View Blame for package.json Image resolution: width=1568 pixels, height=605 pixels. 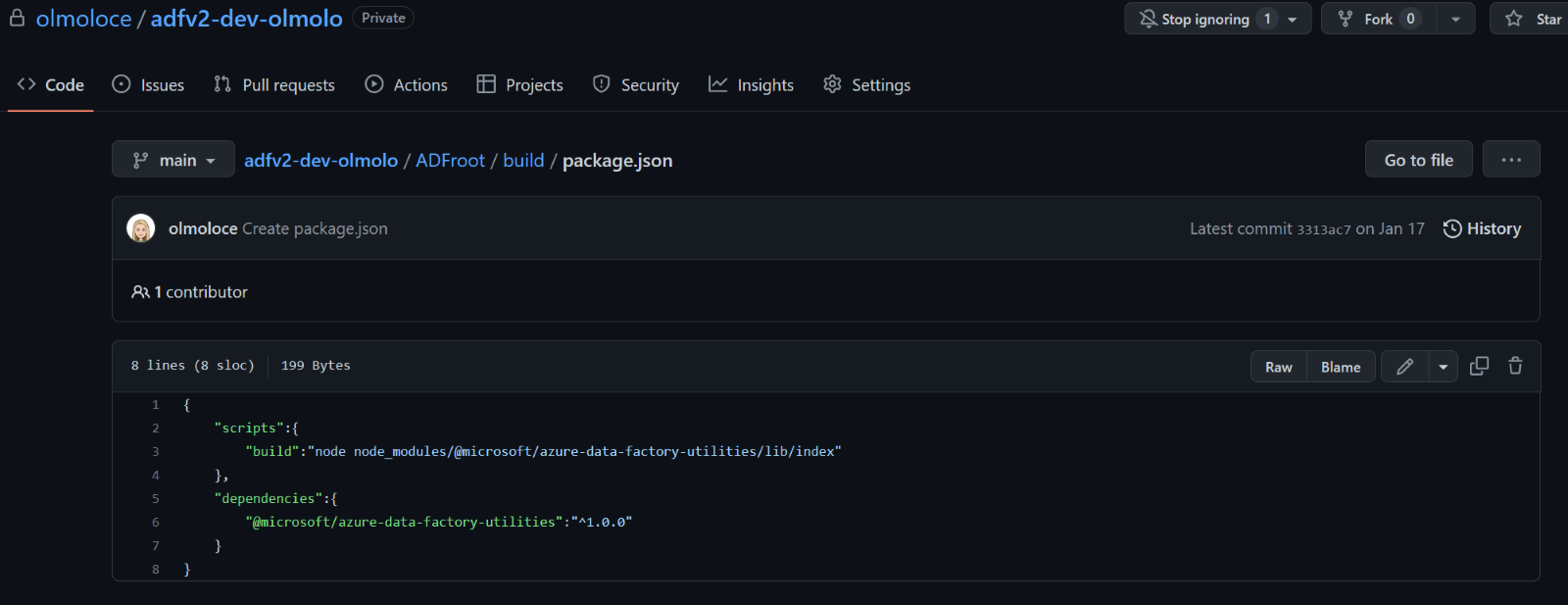click(1341, 367)
